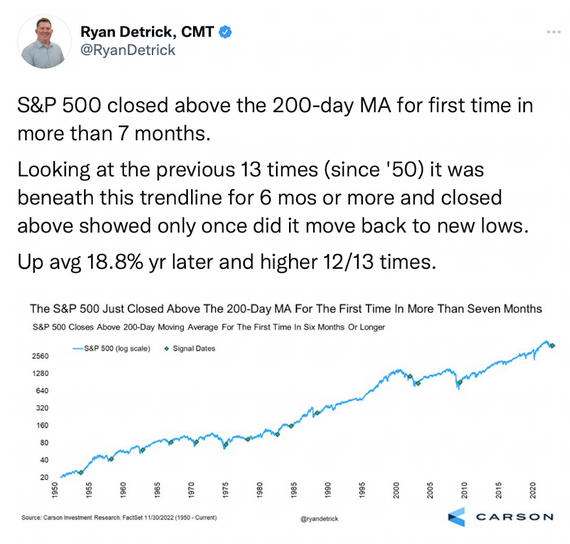
Task: Click the tweet text about 200-day MA
Action: [275, 119]
